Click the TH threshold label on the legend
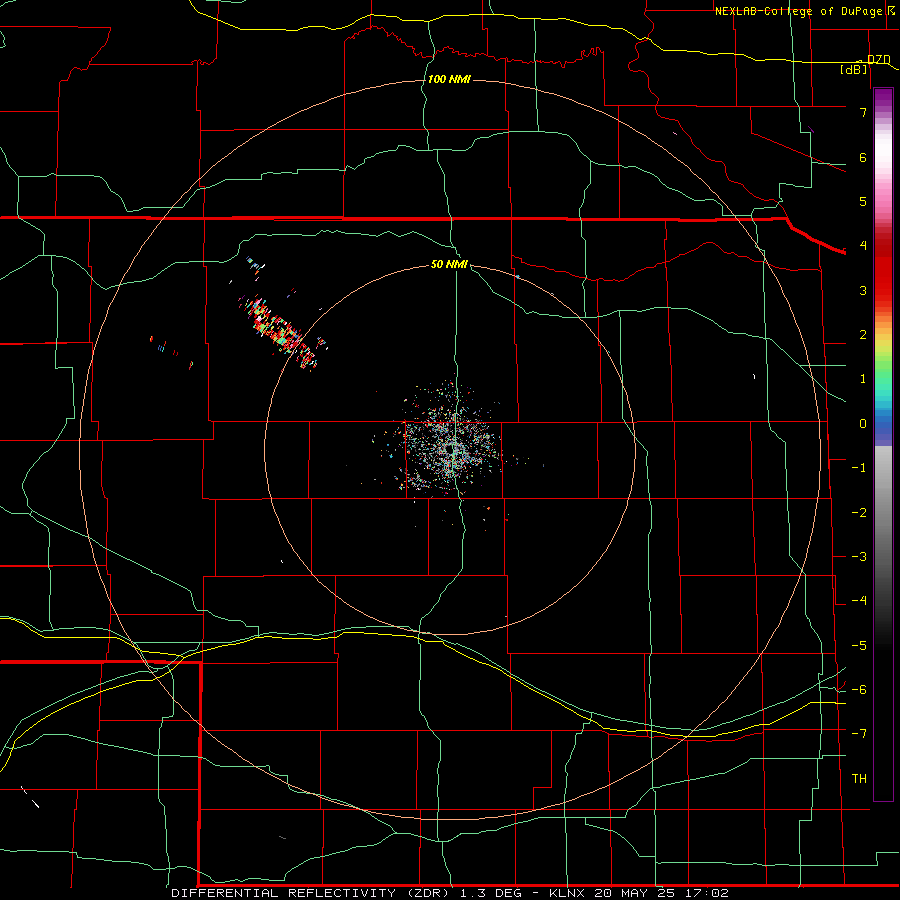 (x=859, y=779)
